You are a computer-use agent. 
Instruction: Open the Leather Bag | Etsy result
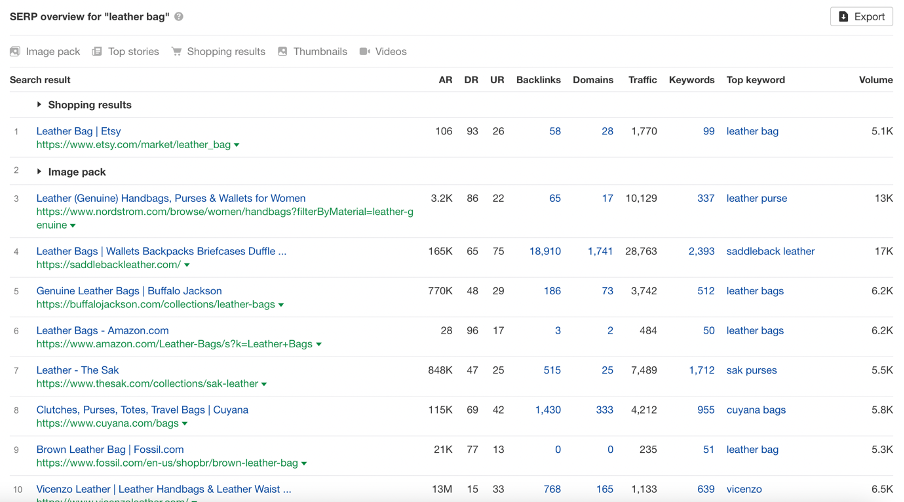(x=78, y=131)
